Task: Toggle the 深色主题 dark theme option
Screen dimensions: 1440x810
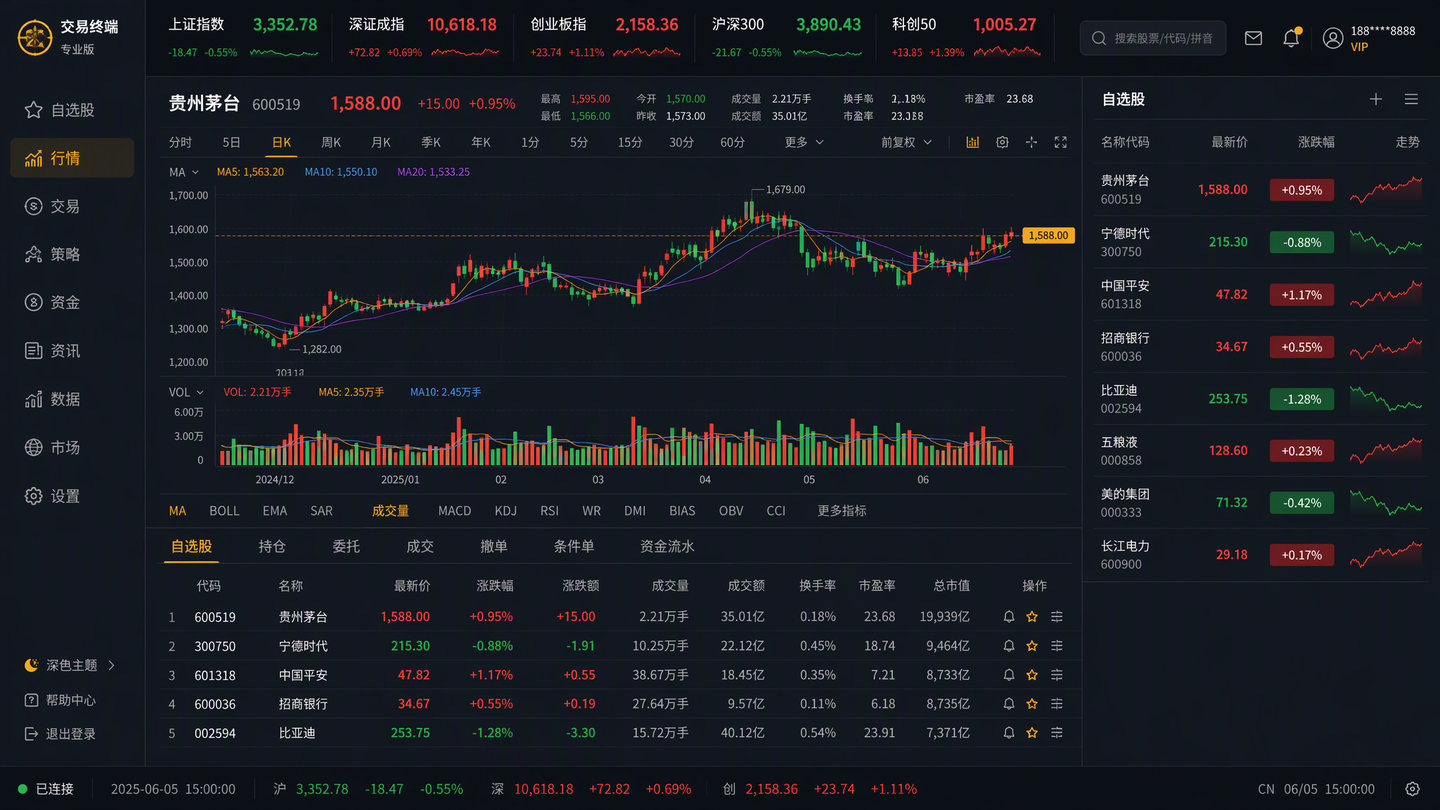Action: (70, 665)
